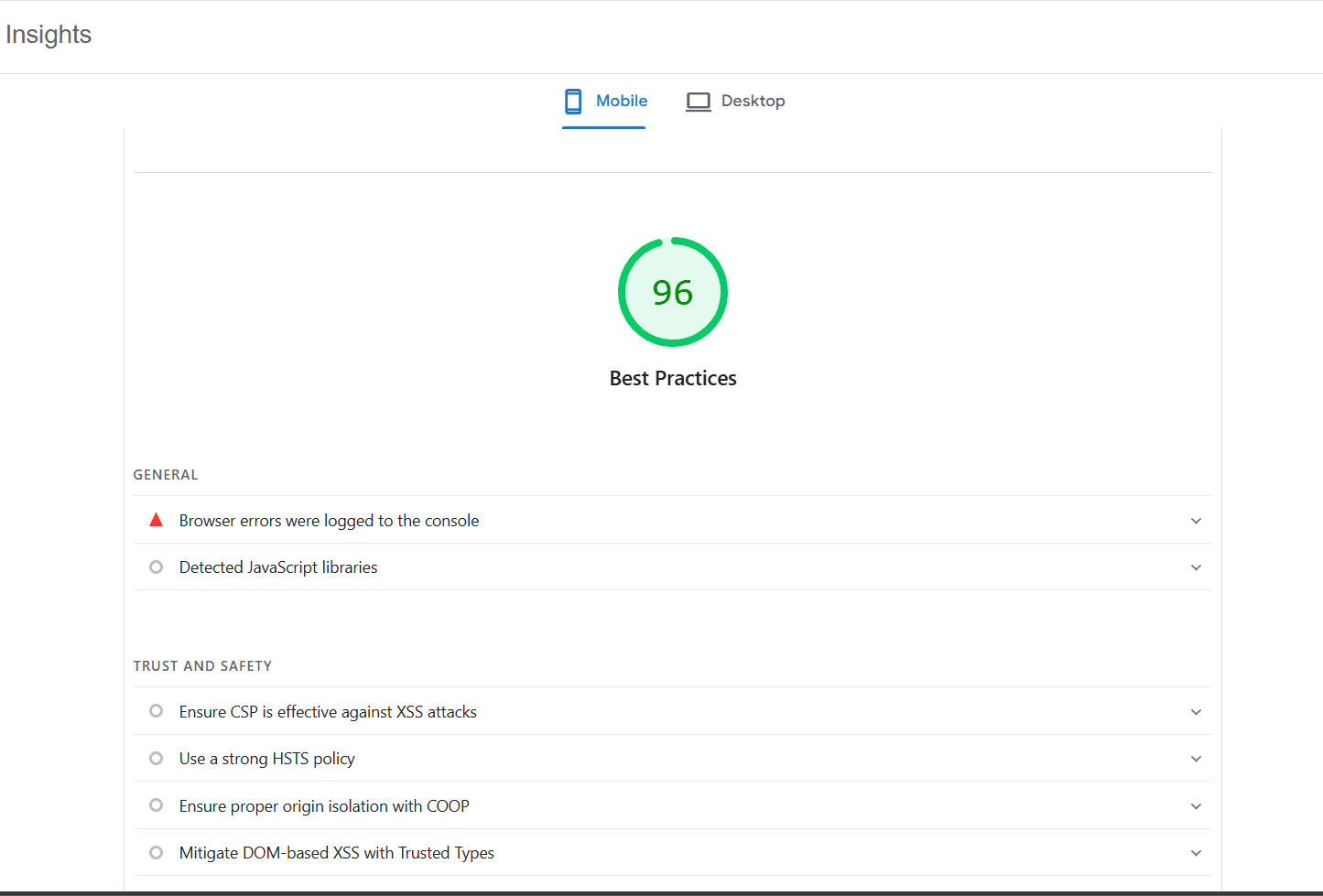The image size is (1323, 896).
Task: Click red warning triangle for browser errors
Action: [x=156, y=520]
